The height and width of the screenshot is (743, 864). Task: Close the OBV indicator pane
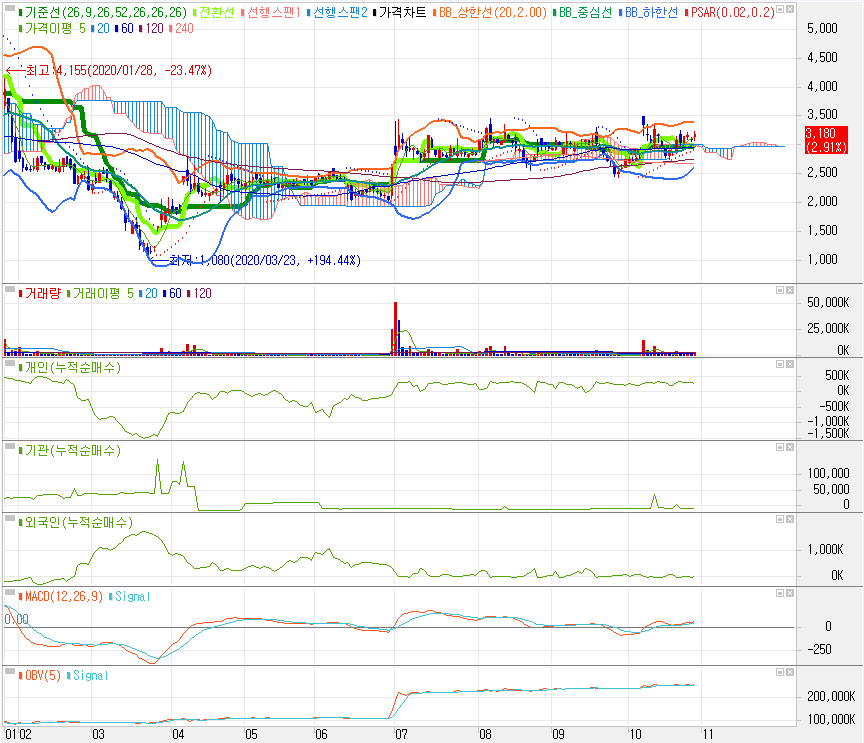point(790,672)
